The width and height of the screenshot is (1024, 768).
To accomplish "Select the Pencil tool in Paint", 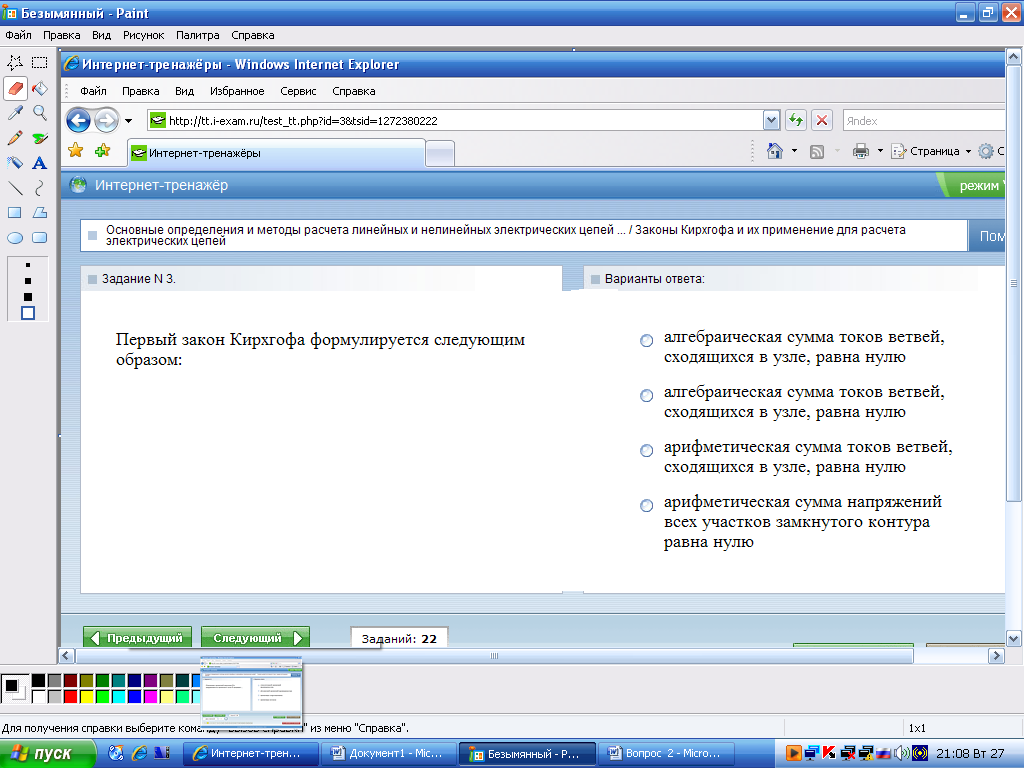I will (x=14, y=138).
